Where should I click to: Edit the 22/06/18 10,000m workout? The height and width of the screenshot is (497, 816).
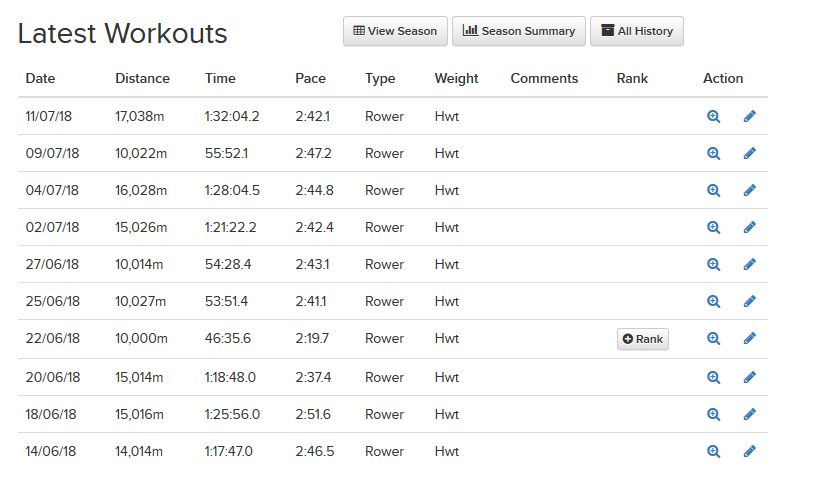click(749, 339)
